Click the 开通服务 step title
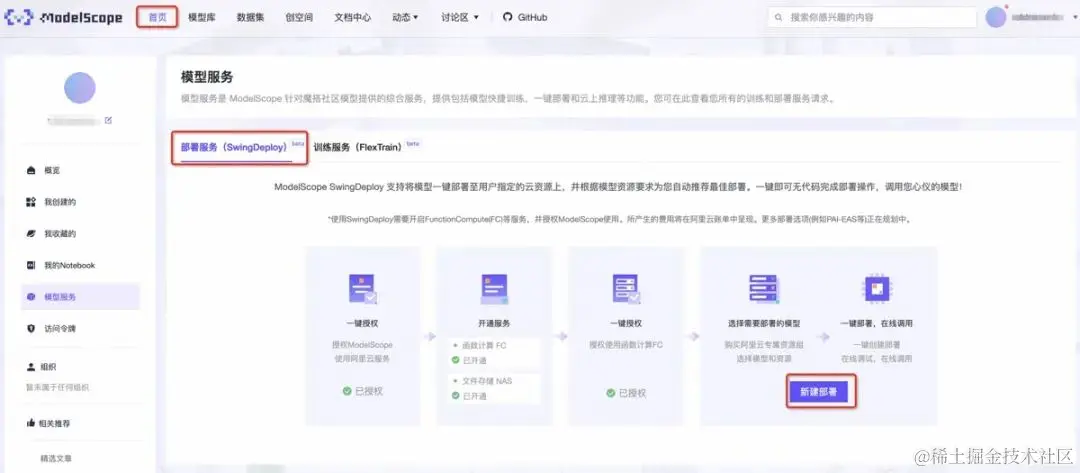This screenshot has height=473, width=1080. tap(494, 323)
